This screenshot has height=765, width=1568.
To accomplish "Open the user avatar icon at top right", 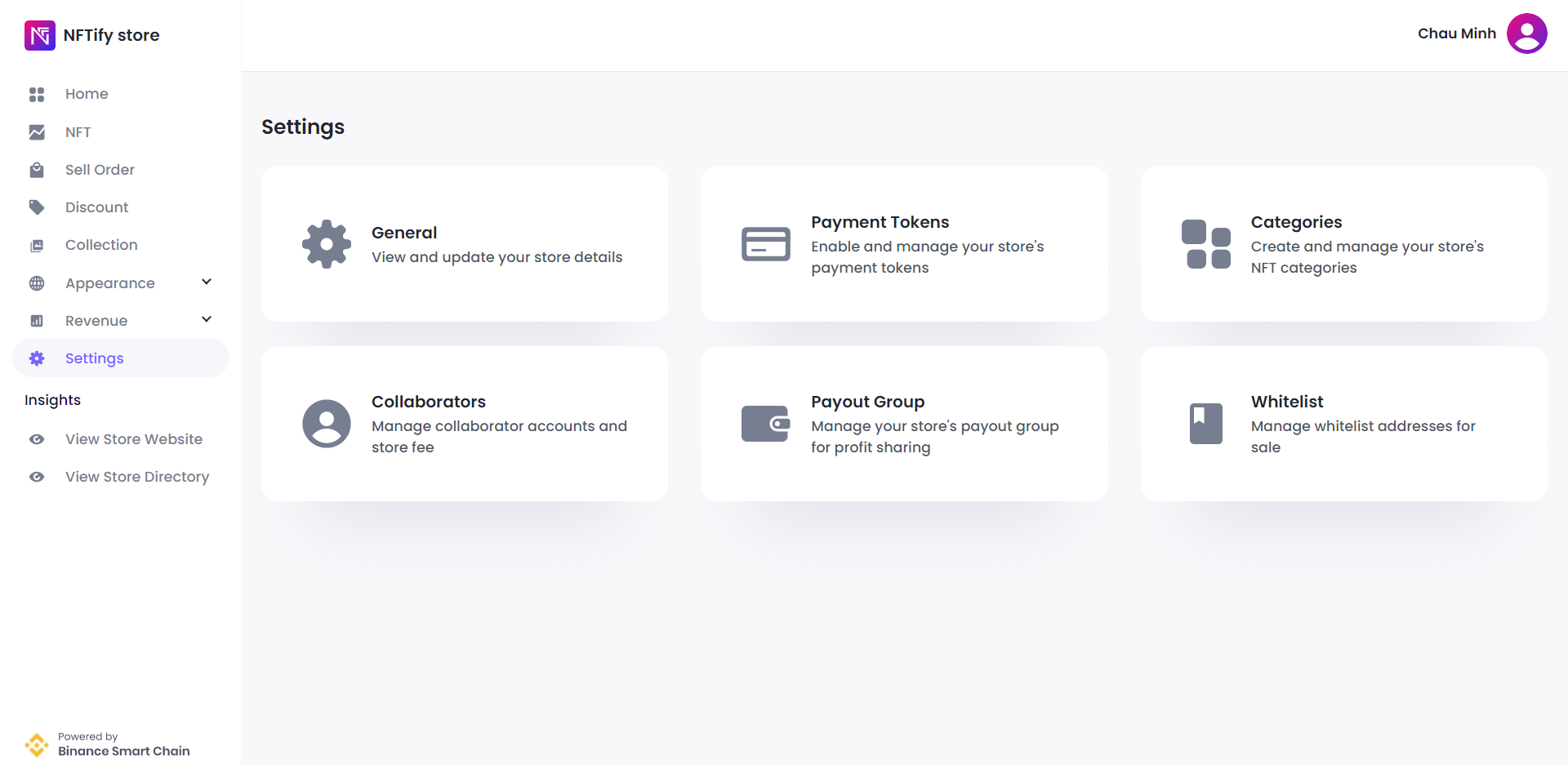I will point(1526,33).
